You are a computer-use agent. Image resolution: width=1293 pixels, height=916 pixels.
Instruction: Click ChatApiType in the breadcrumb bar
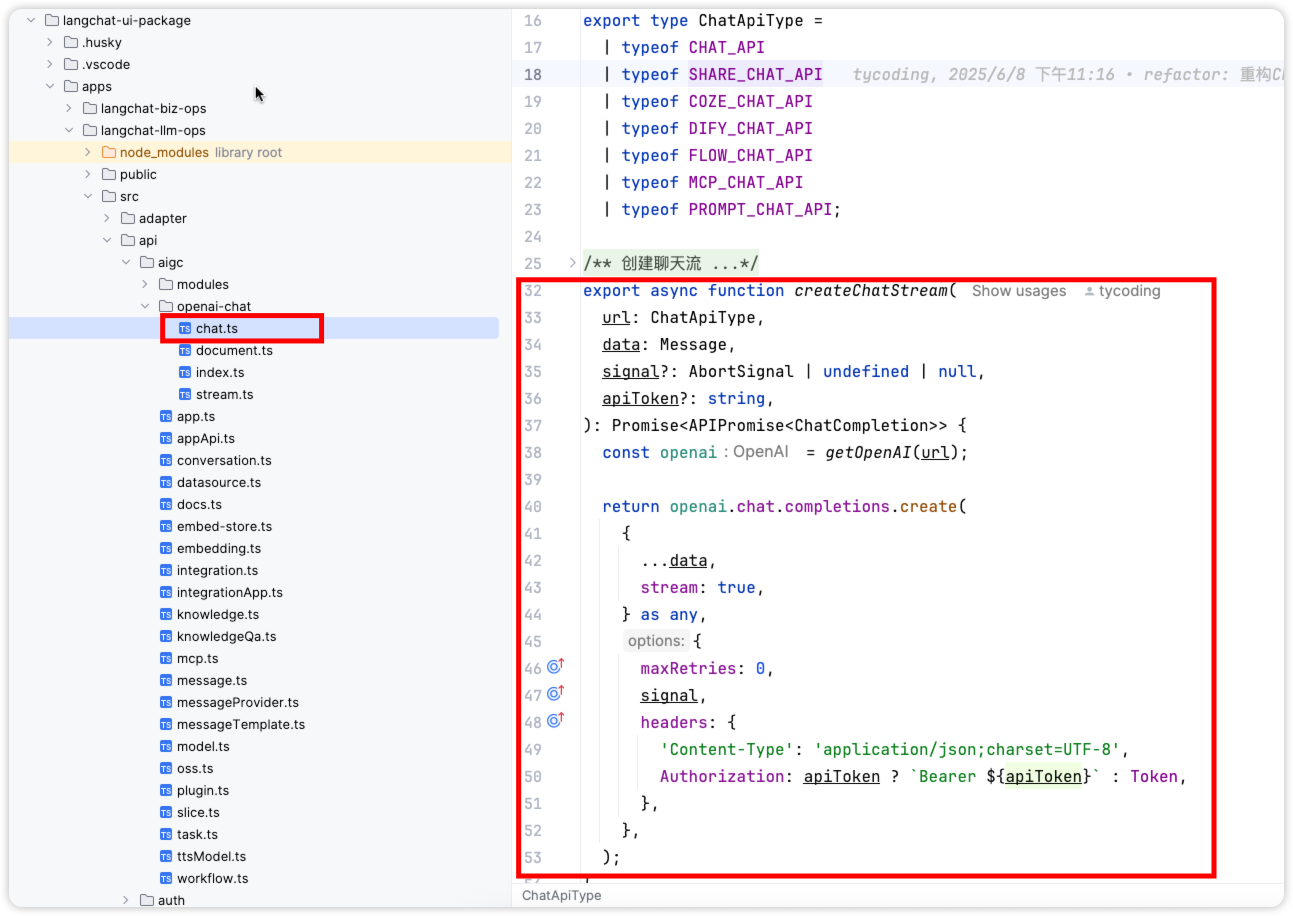point(561,895)
